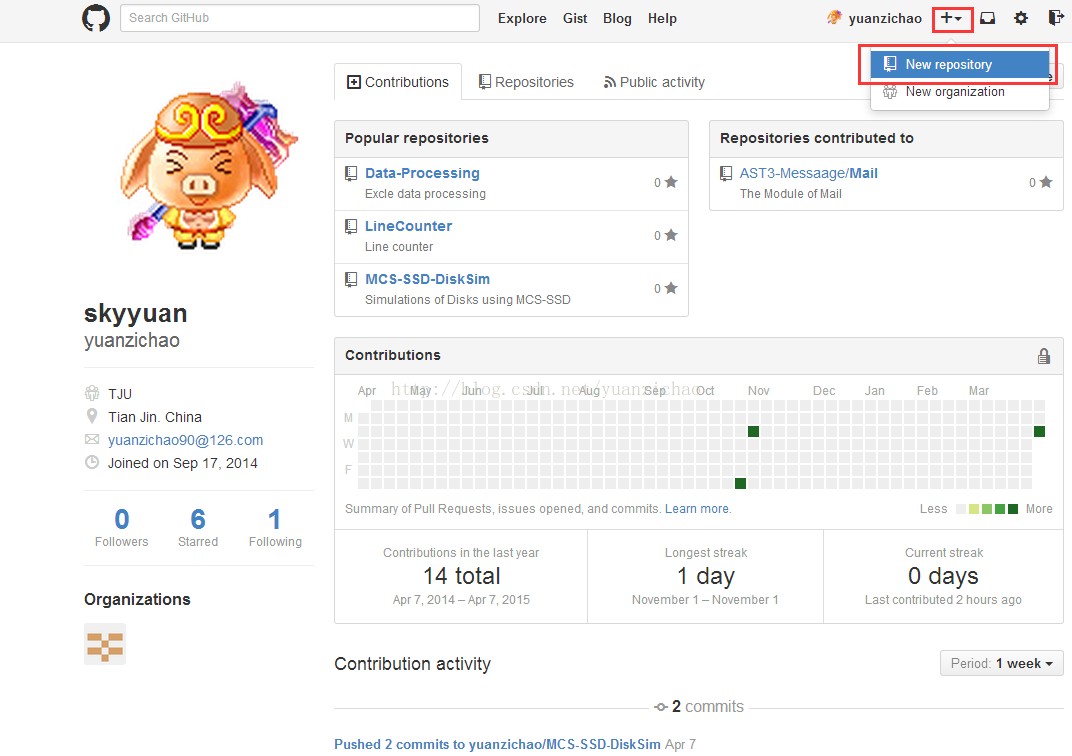Screen dimensions: 1072x756
Task: Select New organization from dropdown
Action: tap(959, 92)
